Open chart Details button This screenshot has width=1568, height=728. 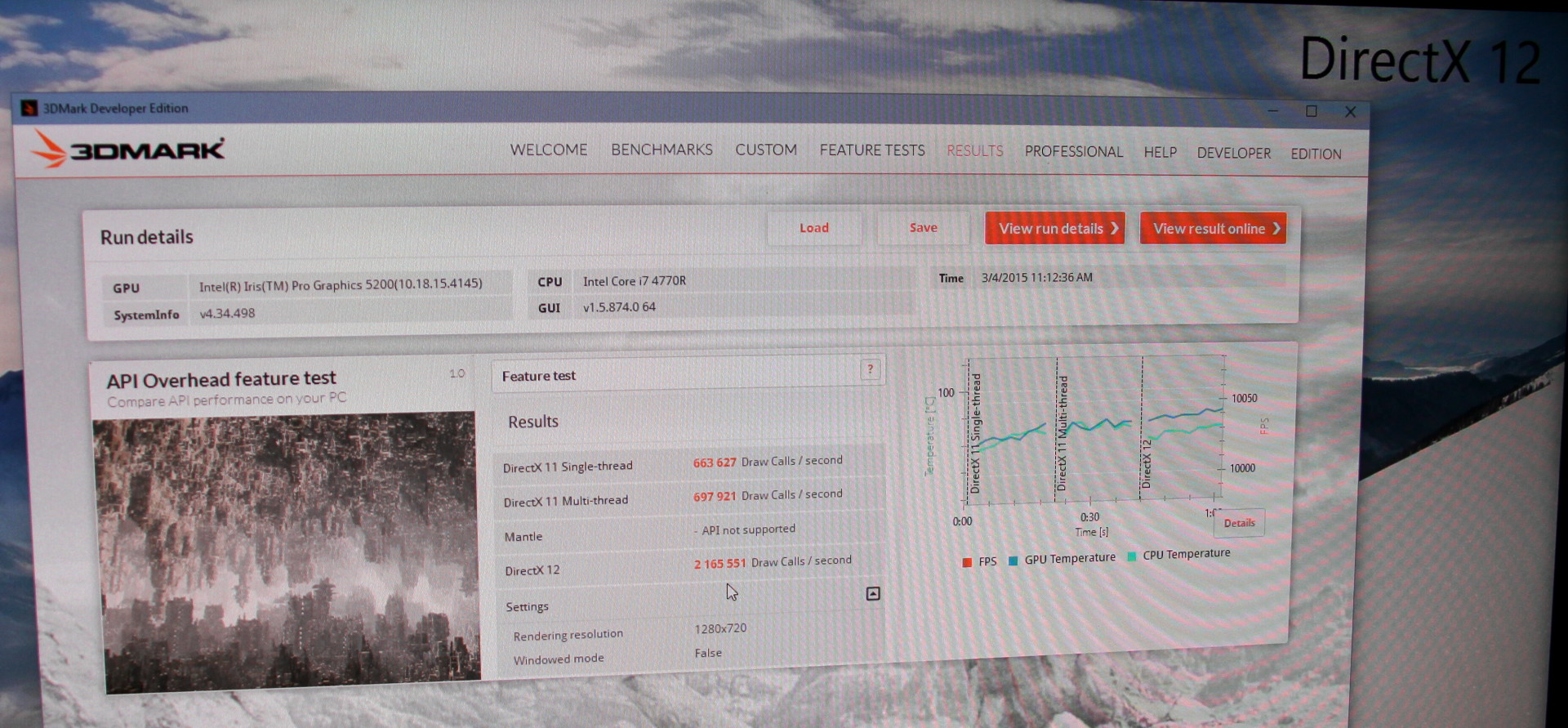pyautogui.click(x=1239, y=523)
